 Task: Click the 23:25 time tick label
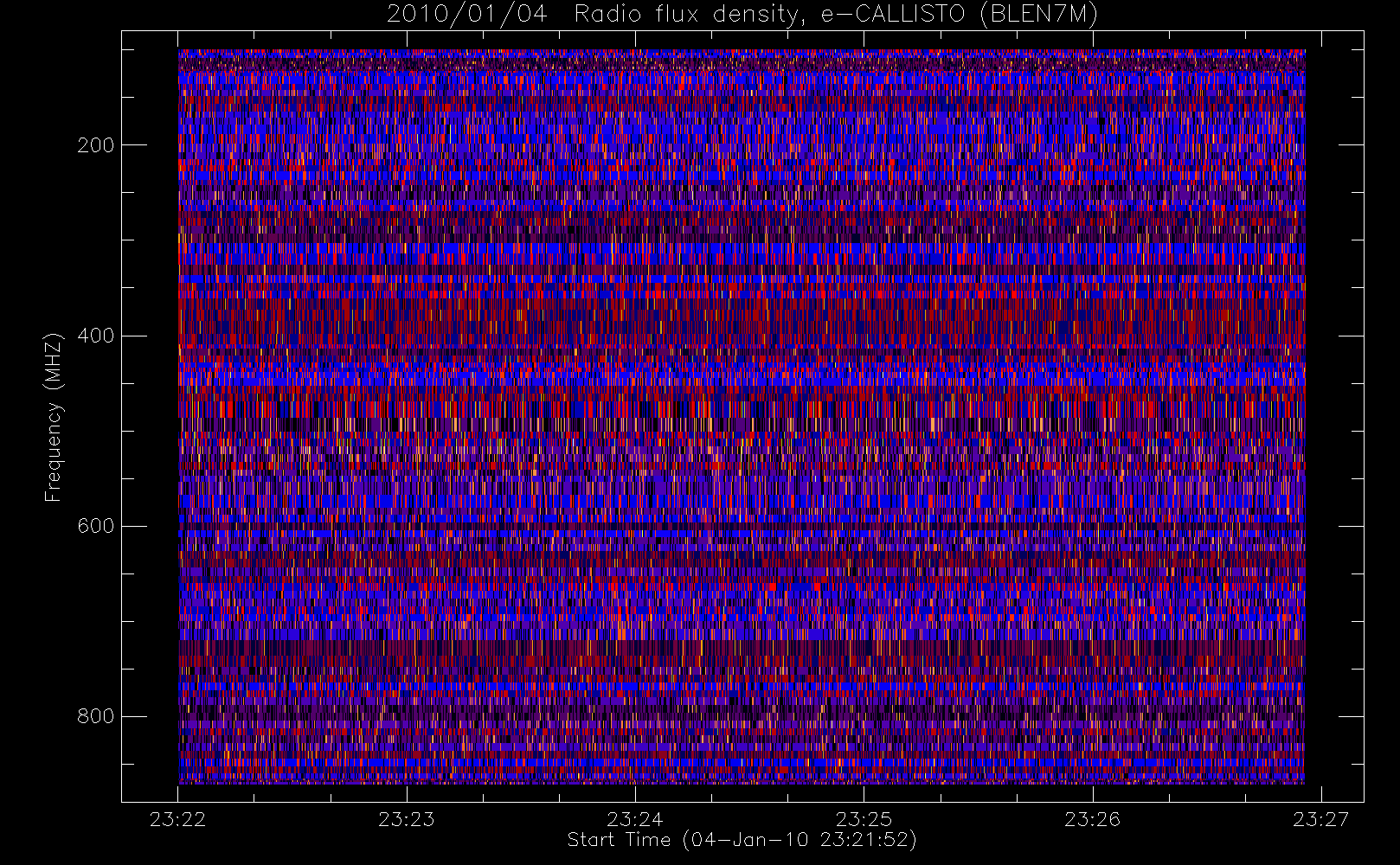pyautogui.click(x=863, y=819)
